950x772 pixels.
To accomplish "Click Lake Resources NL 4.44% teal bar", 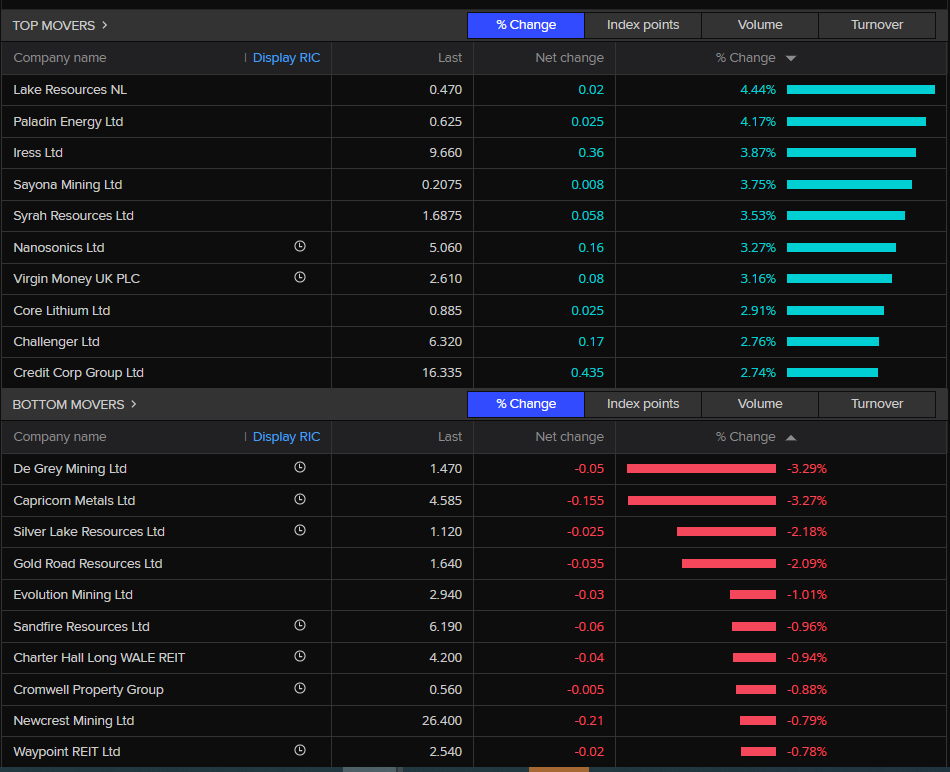I will (x=861, y=90).
